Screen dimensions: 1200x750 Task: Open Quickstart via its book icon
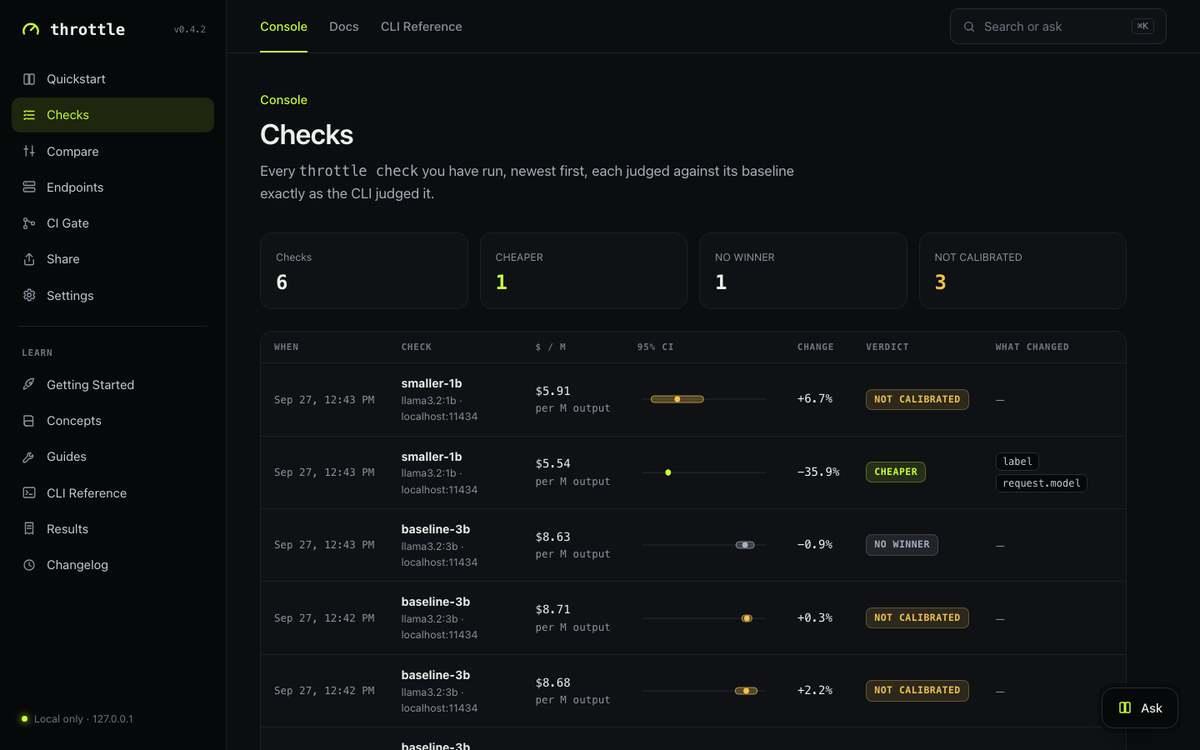[x=29, y=79]
